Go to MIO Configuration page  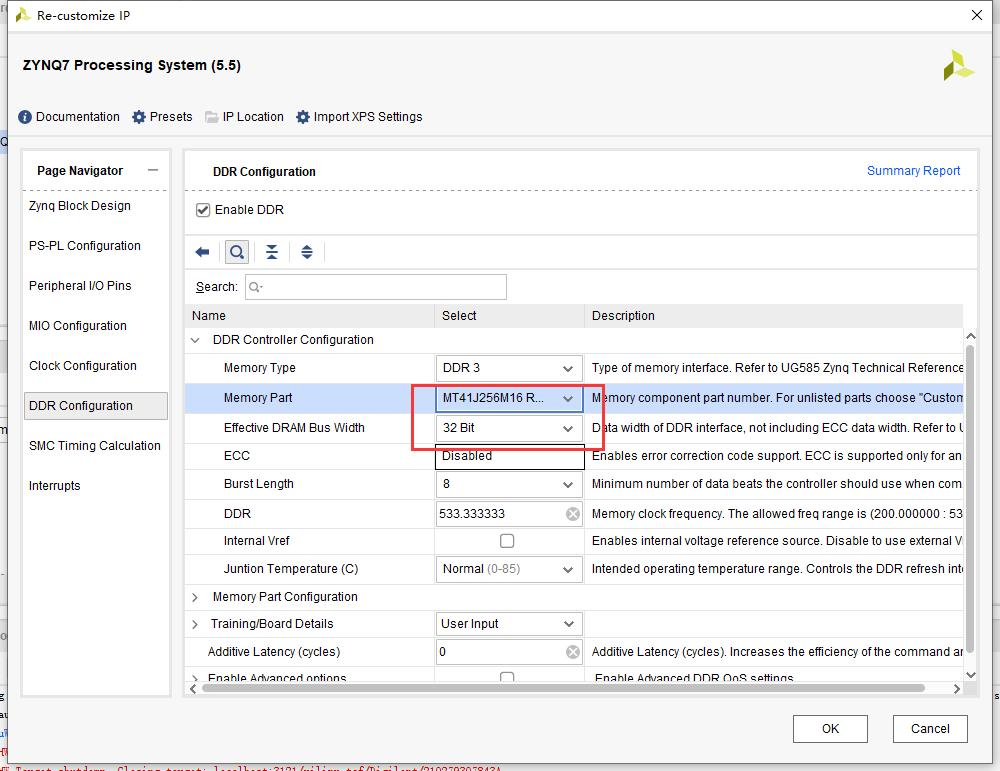[x=78, y=326]
